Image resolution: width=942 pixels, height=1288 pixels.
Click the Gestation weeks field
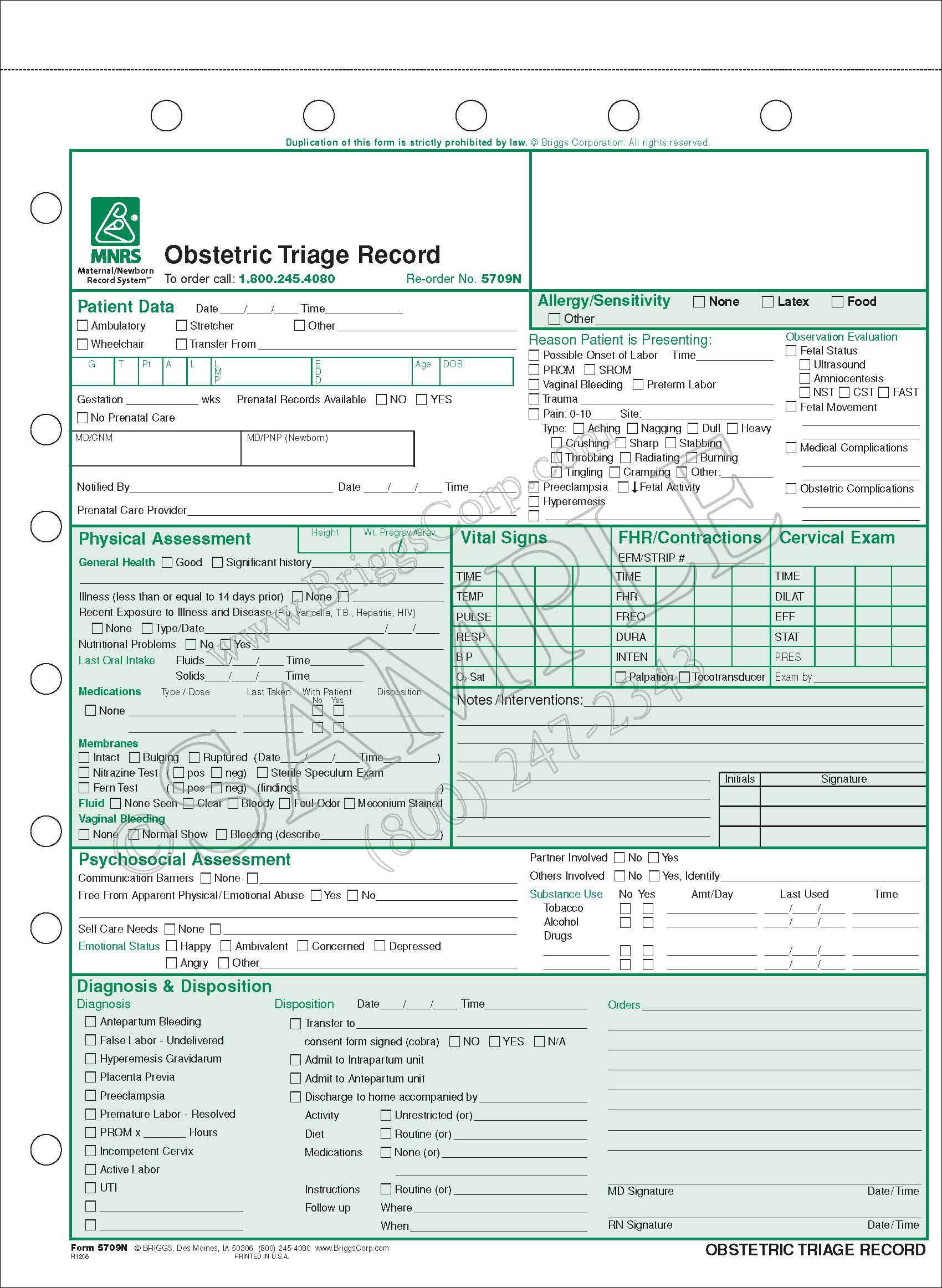point(161,399)
